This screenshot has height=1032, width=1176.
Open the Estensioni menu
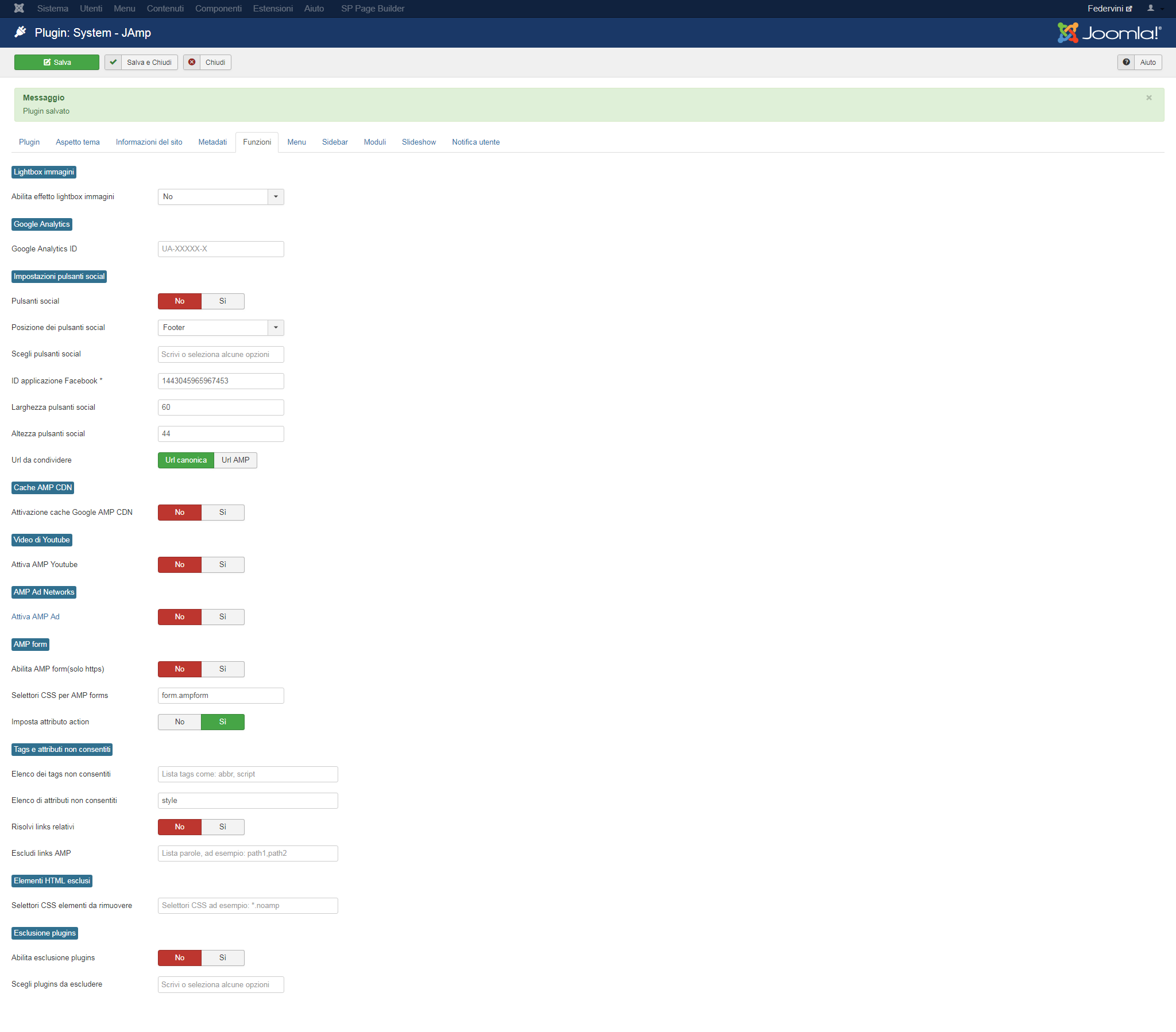[x=273, y=8]
